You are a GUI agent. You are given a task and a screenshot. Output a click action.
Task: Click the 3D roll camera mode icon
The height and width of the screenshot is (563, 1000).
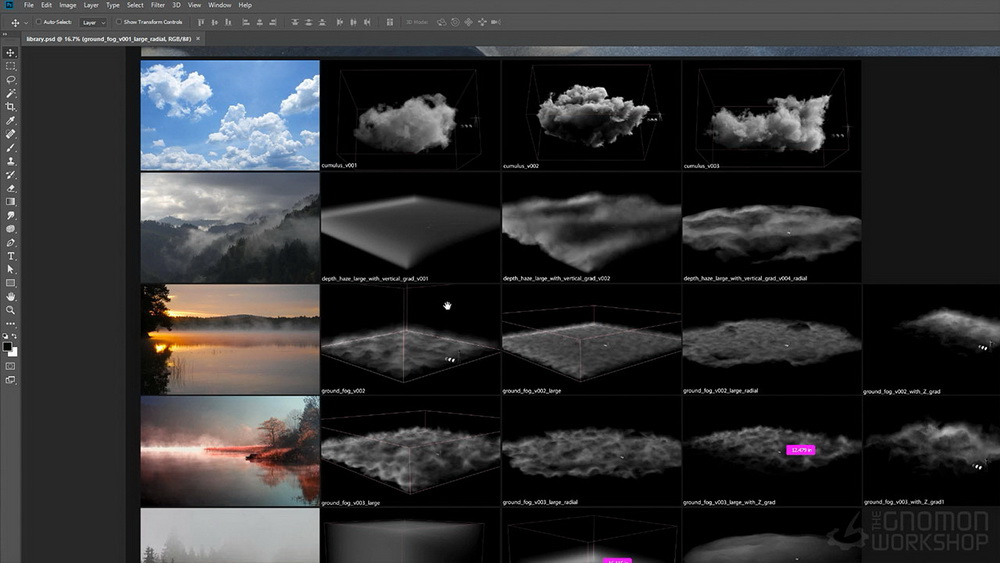coord(455,22)
